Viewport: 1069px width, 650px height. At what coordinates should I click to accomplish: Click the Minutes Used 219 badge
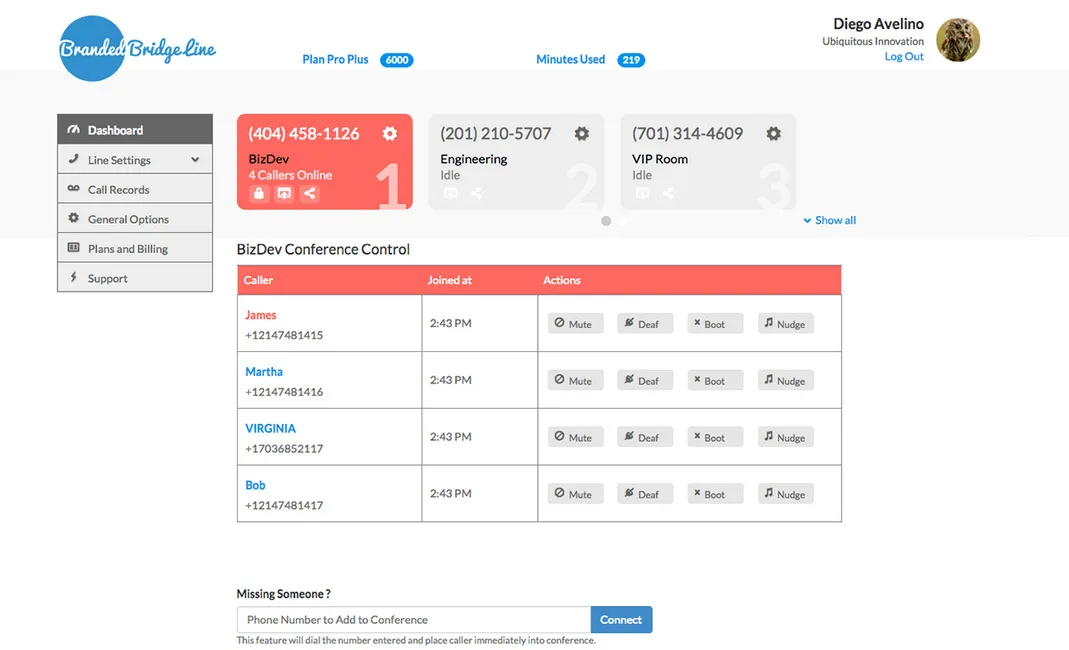coord(631,59)
